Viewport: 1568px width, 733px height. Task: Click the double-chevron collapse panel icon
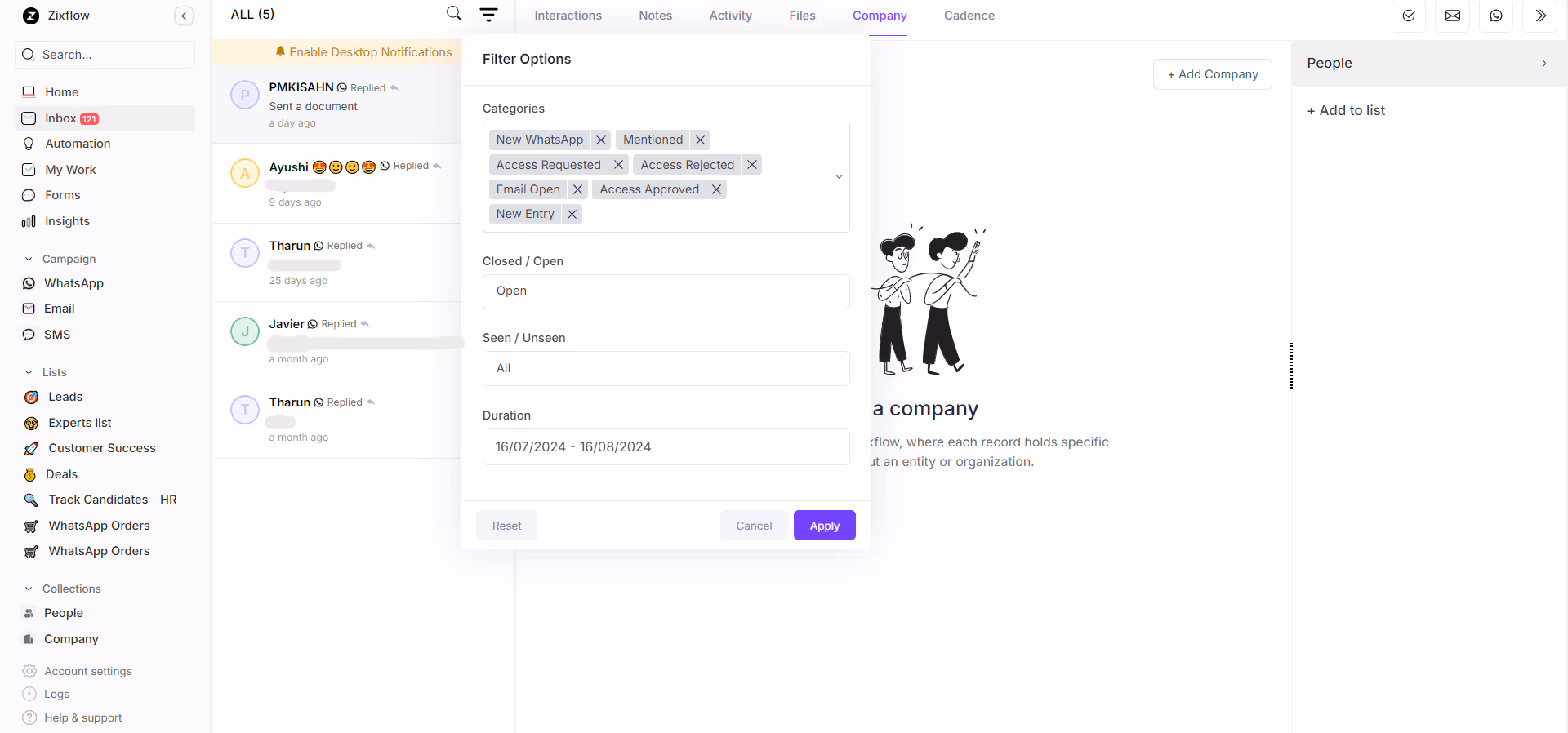click(1540, 16)
